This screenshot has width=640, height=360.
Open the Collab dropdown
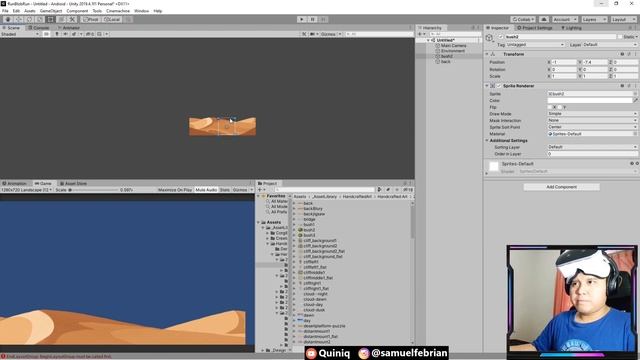523,19
